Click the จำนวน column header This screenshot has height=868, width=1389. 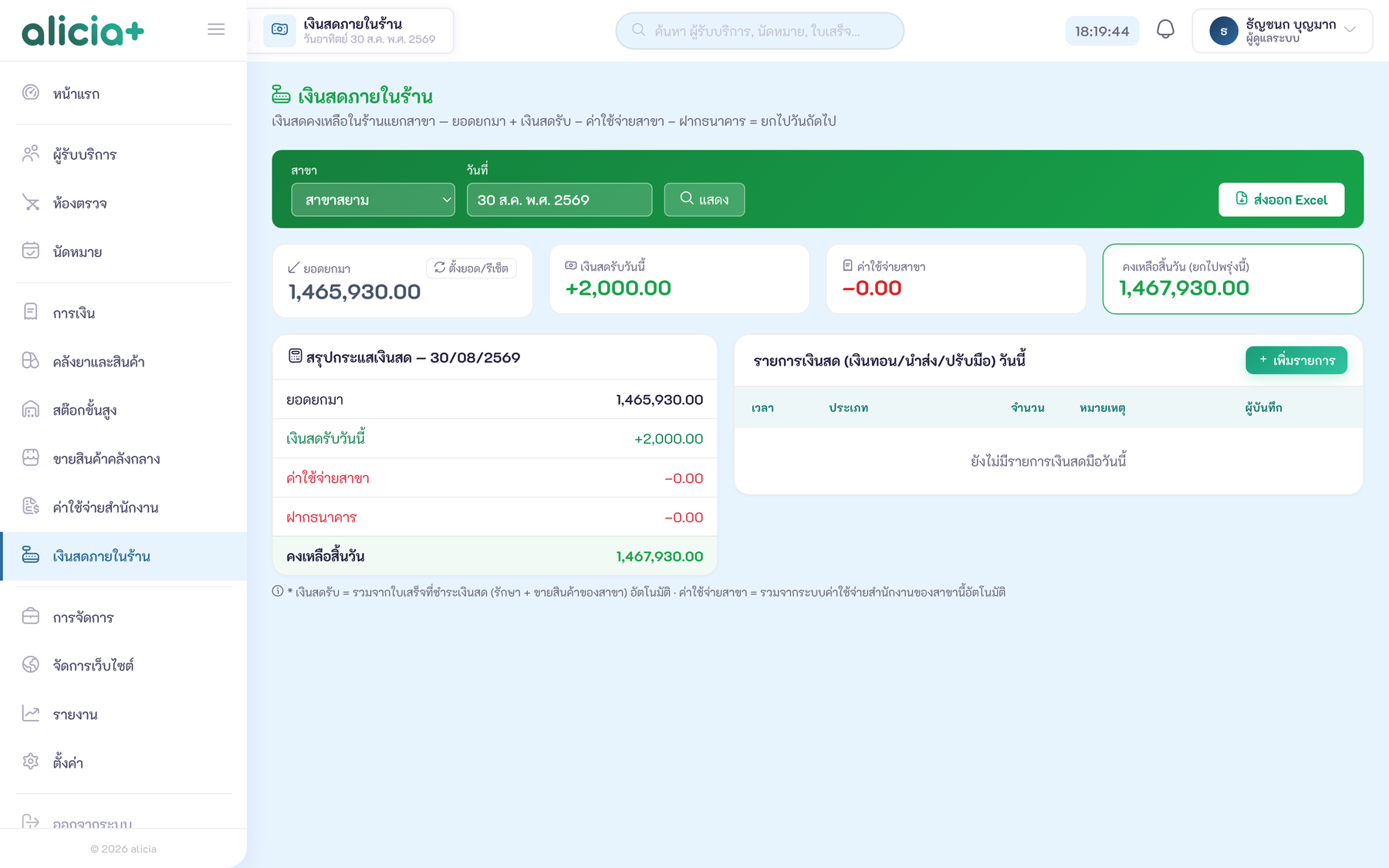click(x=1028, y=407)
